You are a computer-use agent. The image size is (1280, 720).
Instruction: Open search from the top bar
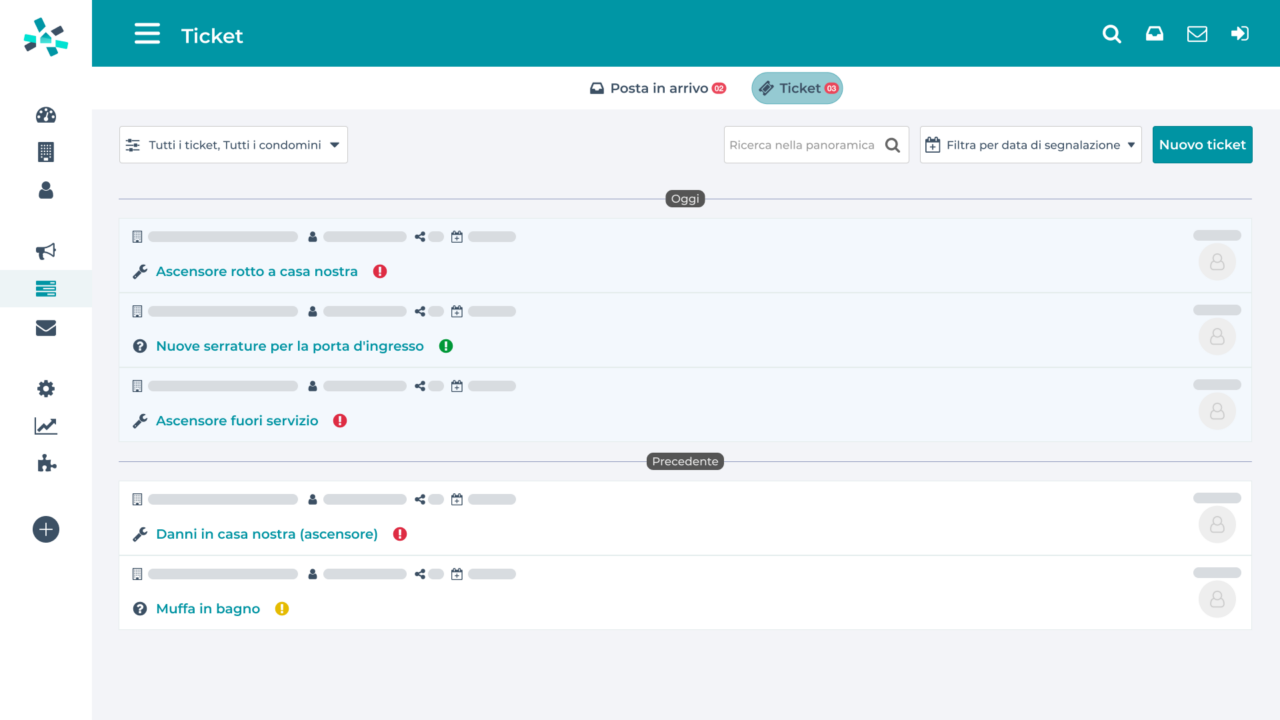1112,33
